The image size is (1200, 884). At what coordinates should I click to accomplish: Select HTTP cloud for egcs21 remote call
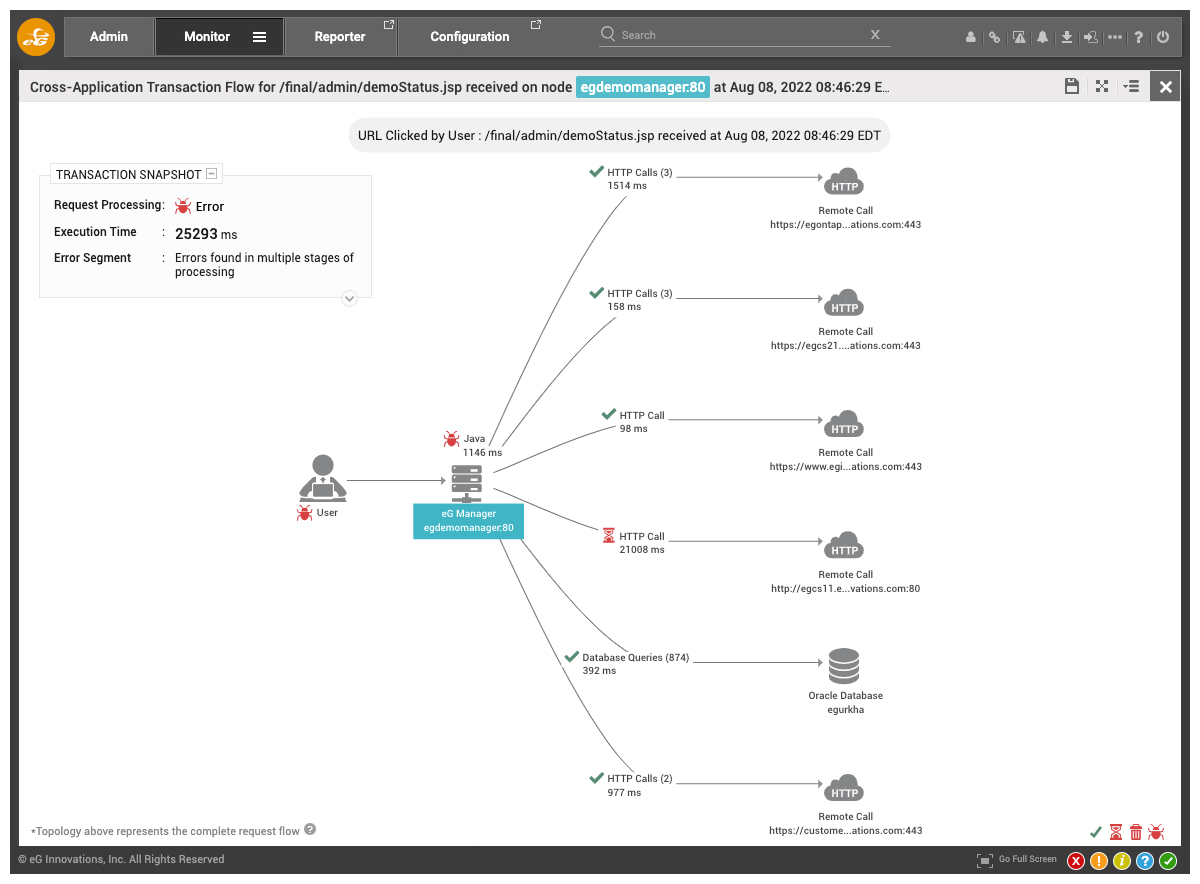845,303
